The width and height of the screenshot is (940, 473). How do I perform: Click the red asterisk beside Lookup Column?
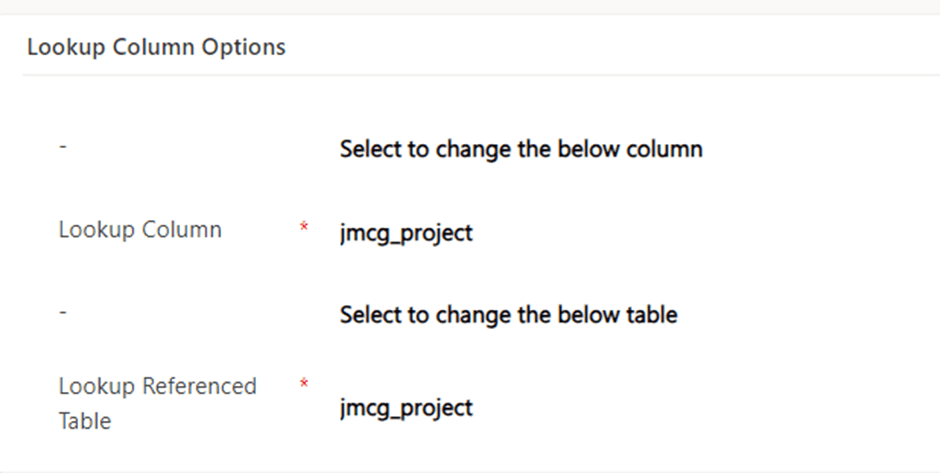304,229
